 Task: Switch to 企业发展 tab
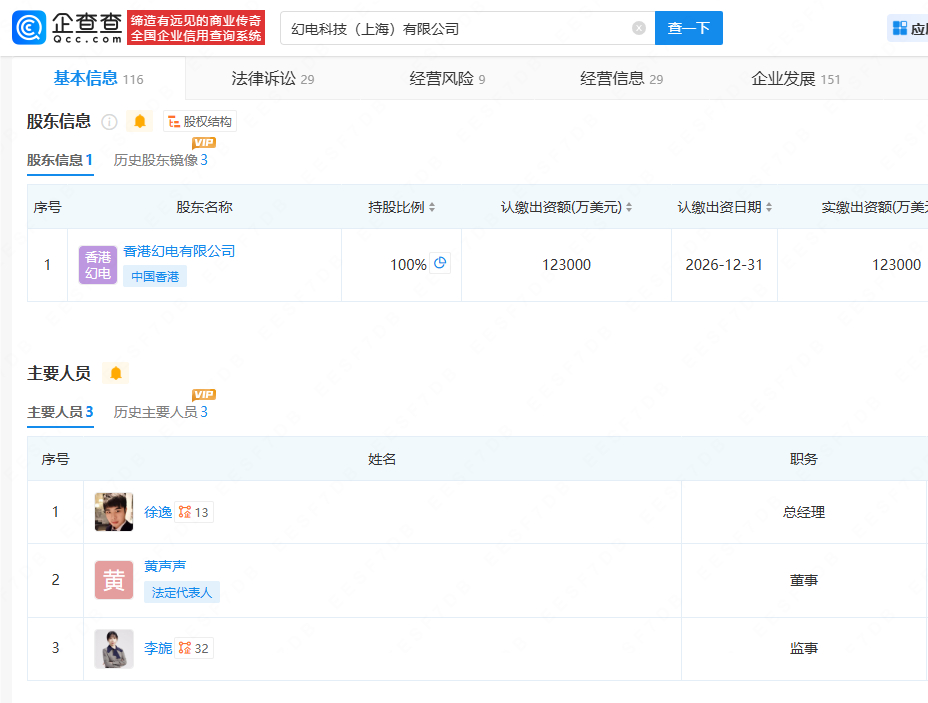[x=795, y=78]
